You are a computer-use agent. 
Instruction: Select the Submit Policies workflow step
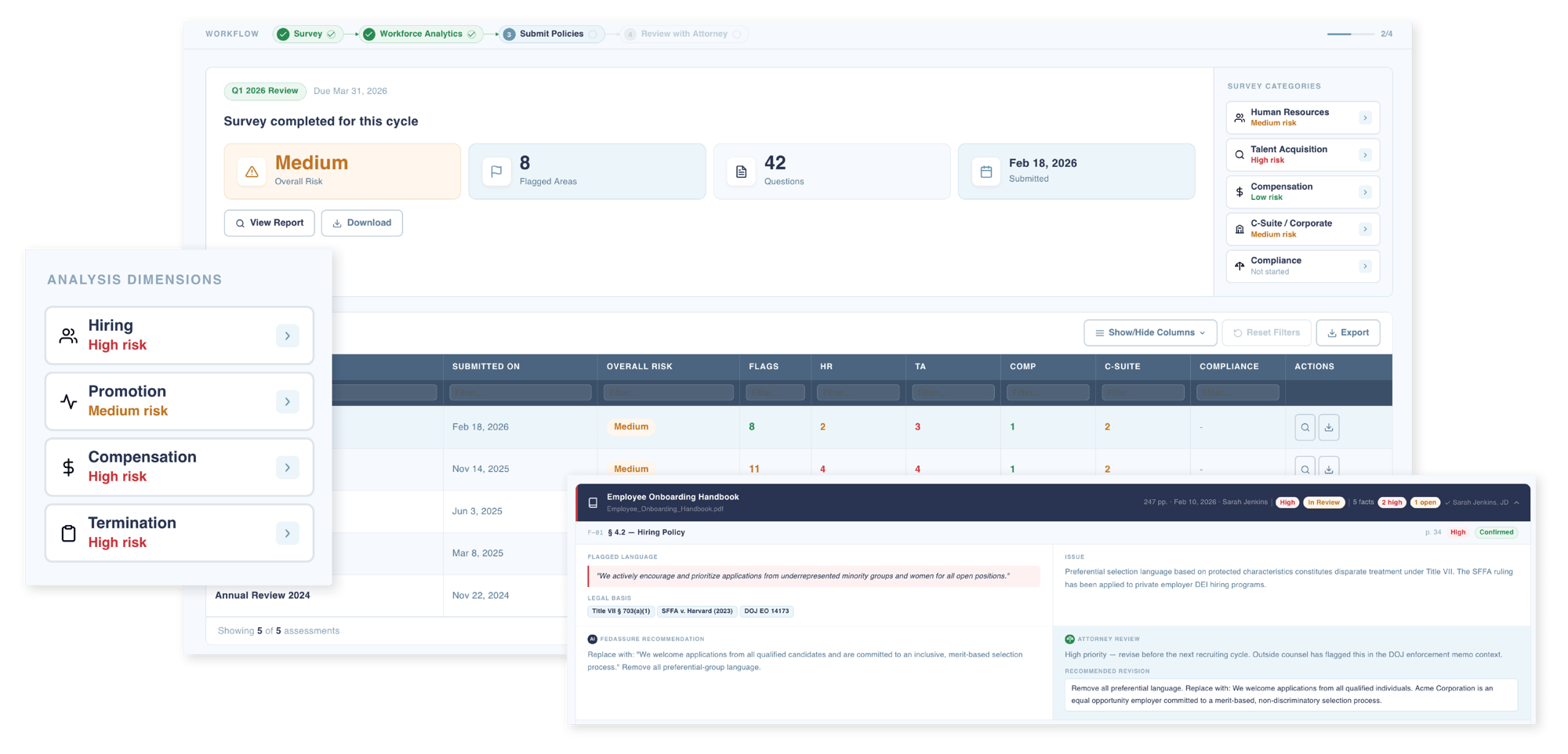tap(552, 34)
